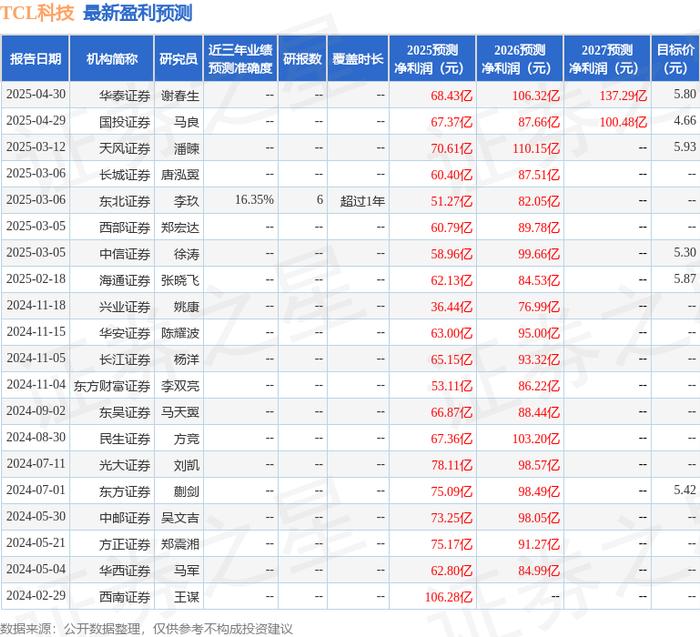Viewport: 700px width, 637px height.
Task: Select the 2025预测净利润 column header
Action: point(432,59)
